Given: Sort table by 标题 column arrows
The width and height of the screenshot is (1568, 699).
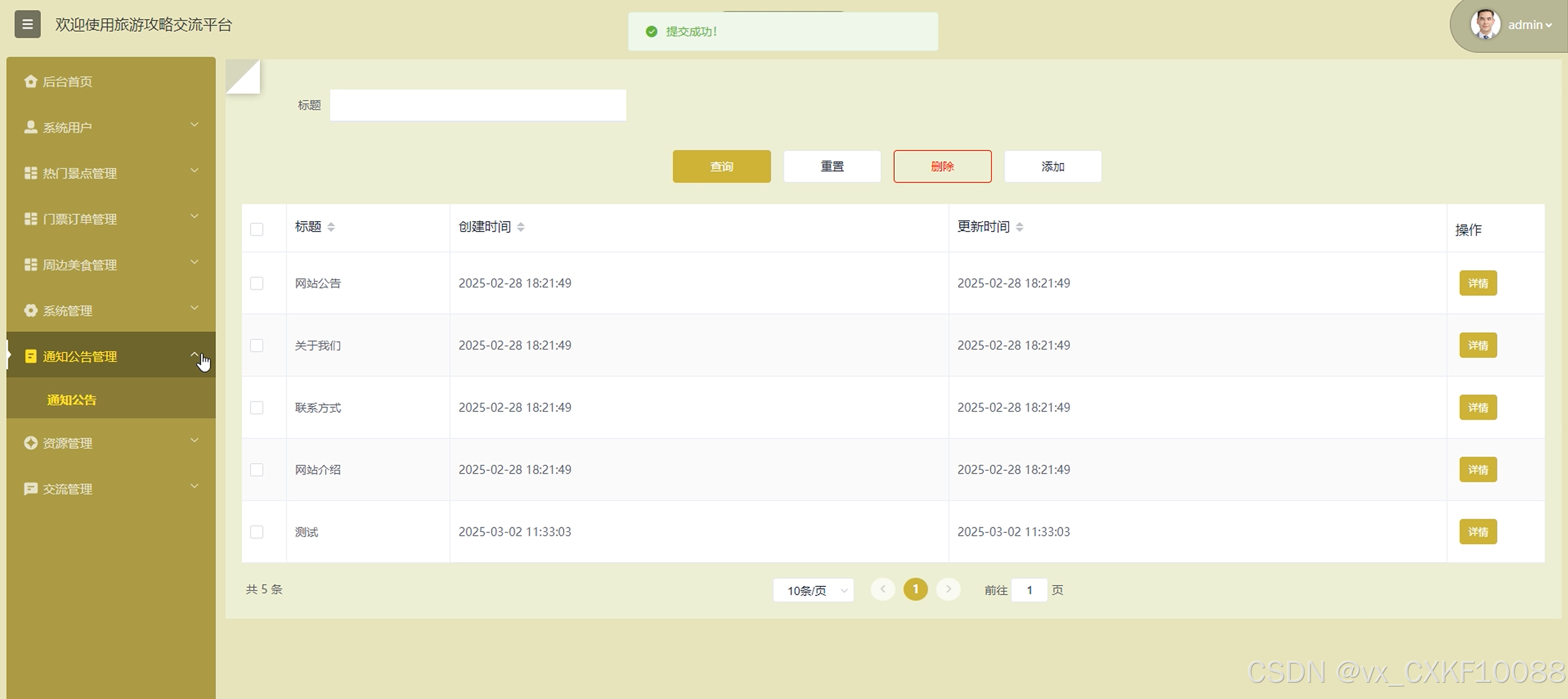Looking at the screenshot, I should [331, 227].
